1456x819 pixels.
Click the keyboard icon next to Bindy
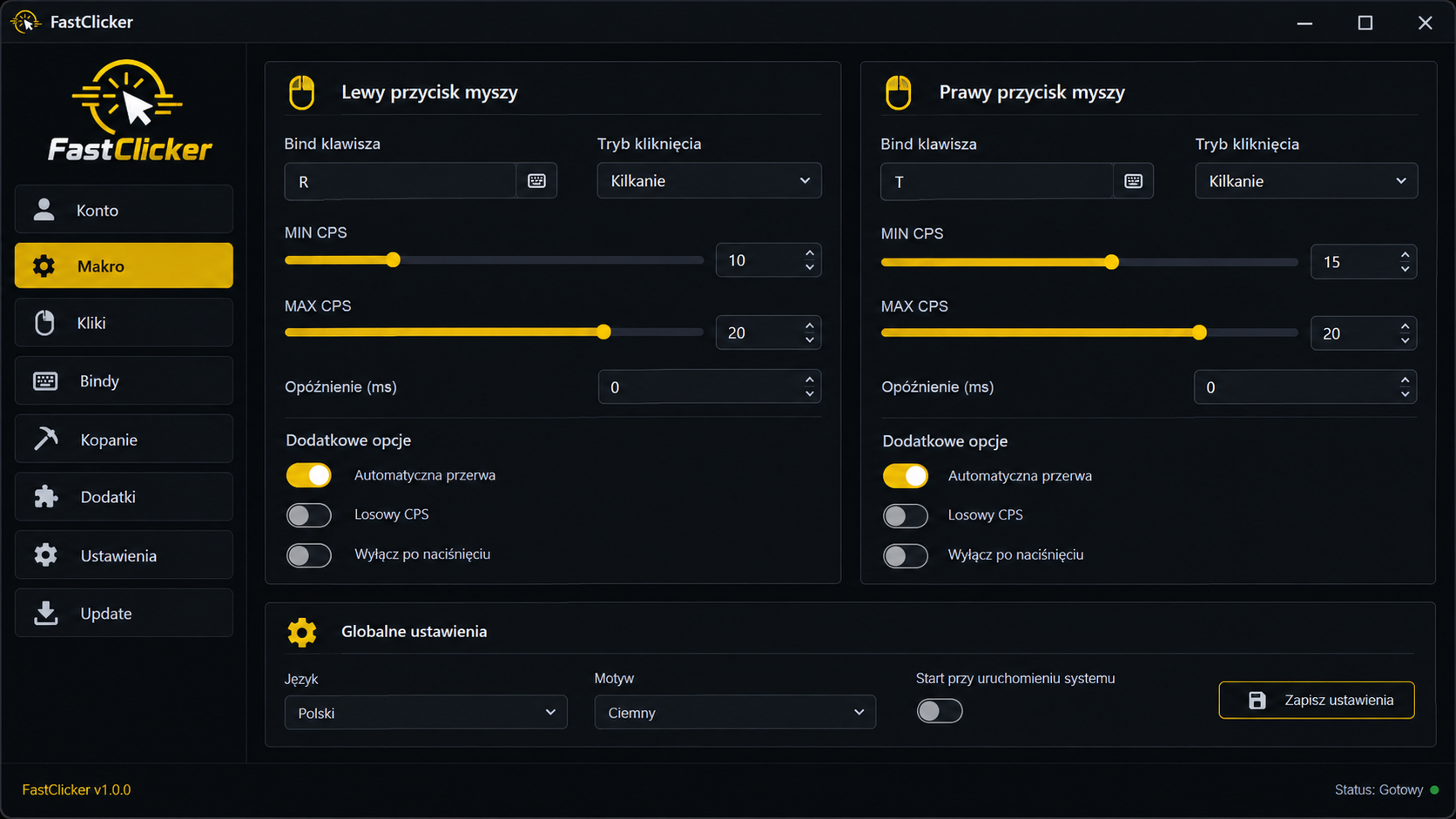pyautogui.click(x=45, y=381)
